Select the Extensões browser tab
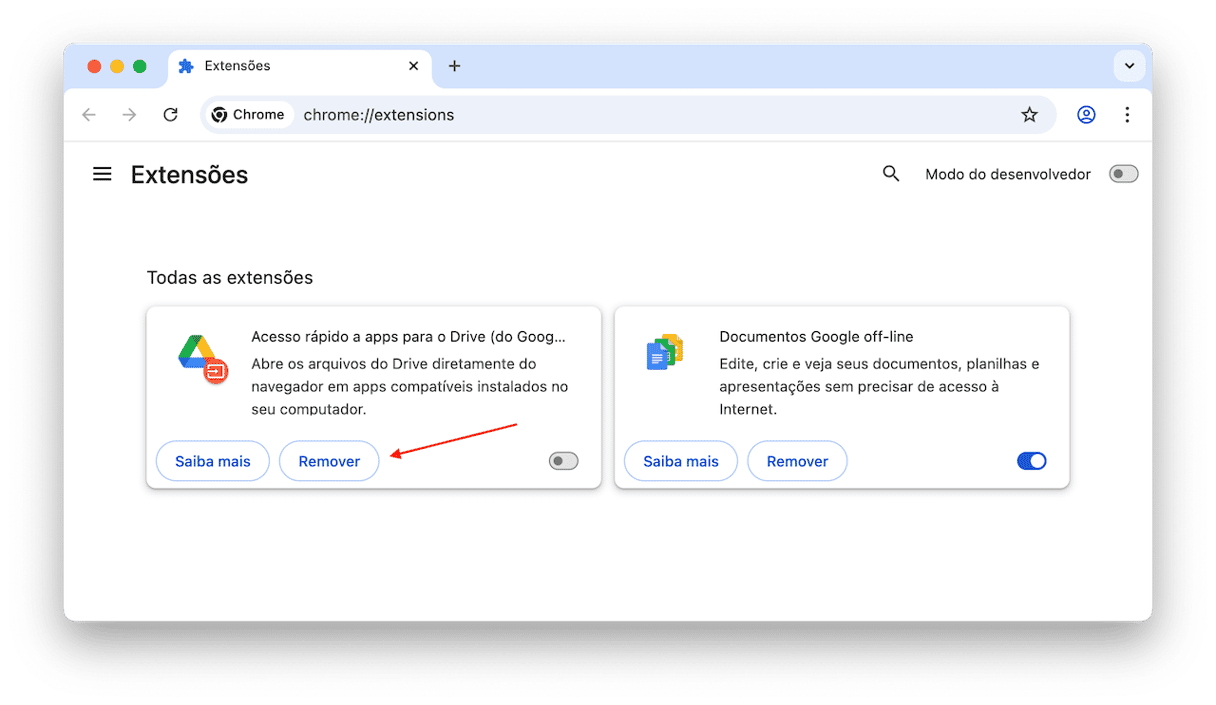Image resolution: width=1216 pixels, height=705 pixels. coord(270,66)
